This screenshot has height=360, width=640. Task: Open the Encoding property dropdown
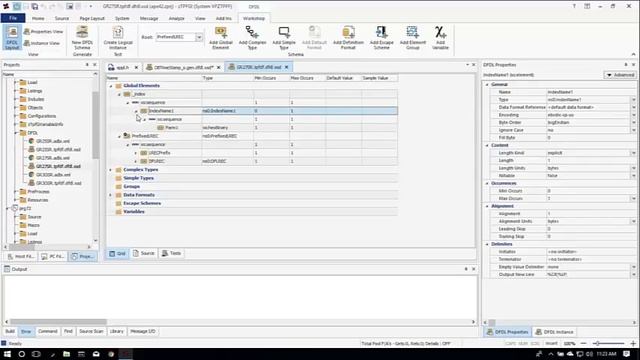pyautogui.click(x=633, y=115)
